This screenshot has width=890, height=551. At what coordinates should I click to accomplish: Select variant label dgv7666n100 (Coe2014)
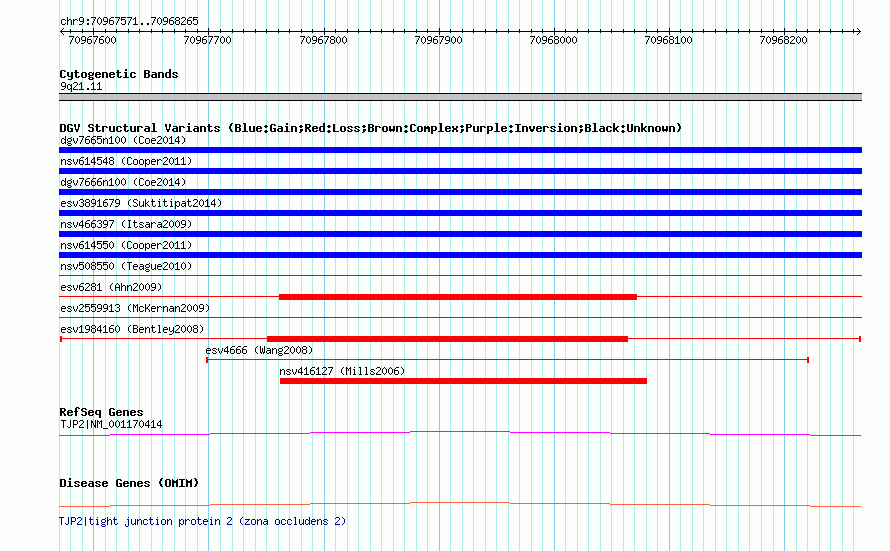[x=123, y=182]
